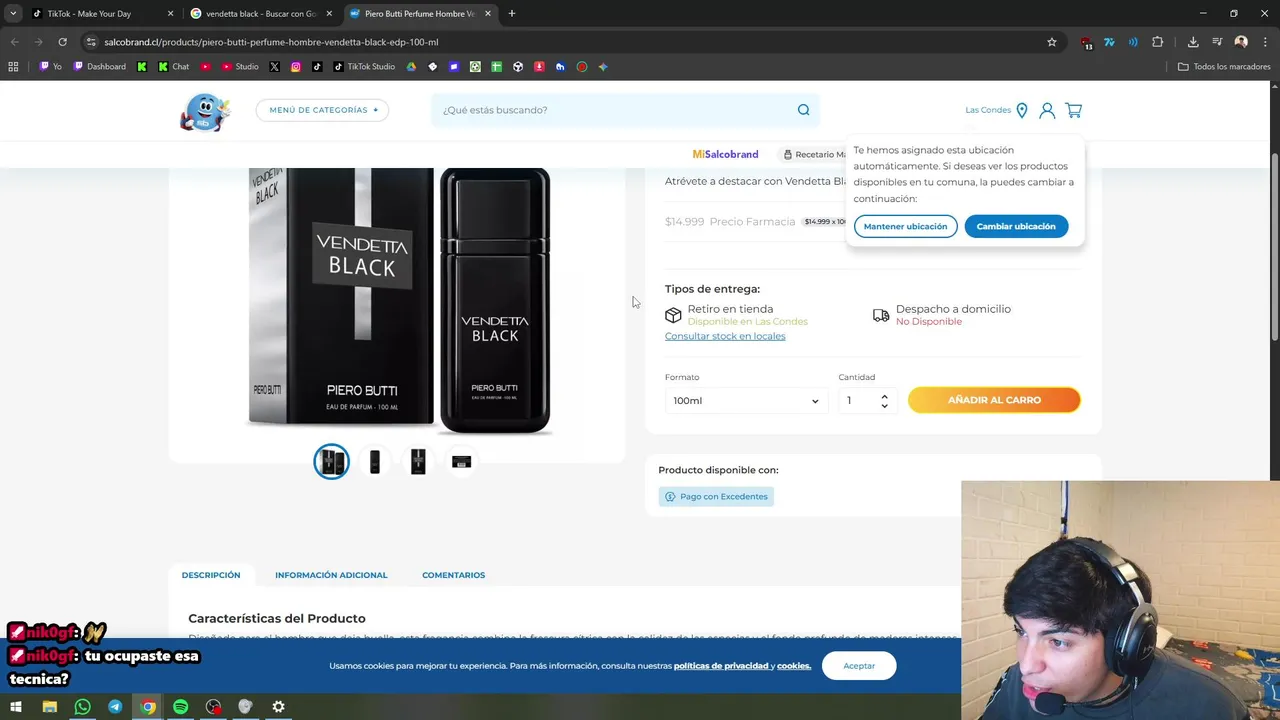Switch to the Descripción tab
1280x720 pixels.
tap(211, 575)
